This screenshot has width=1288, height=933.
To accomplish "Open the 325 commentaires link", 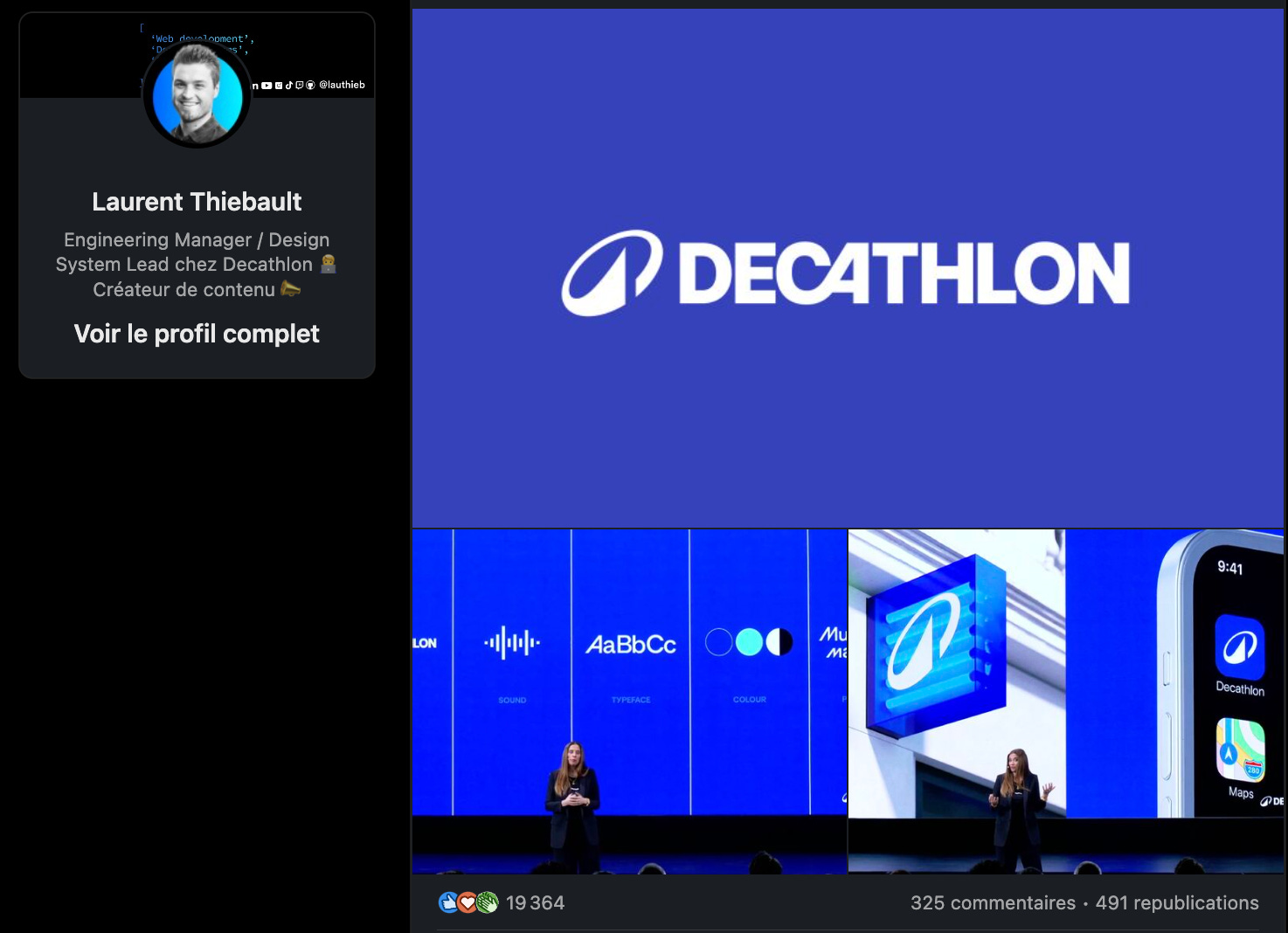I will [x=993, y=902].
